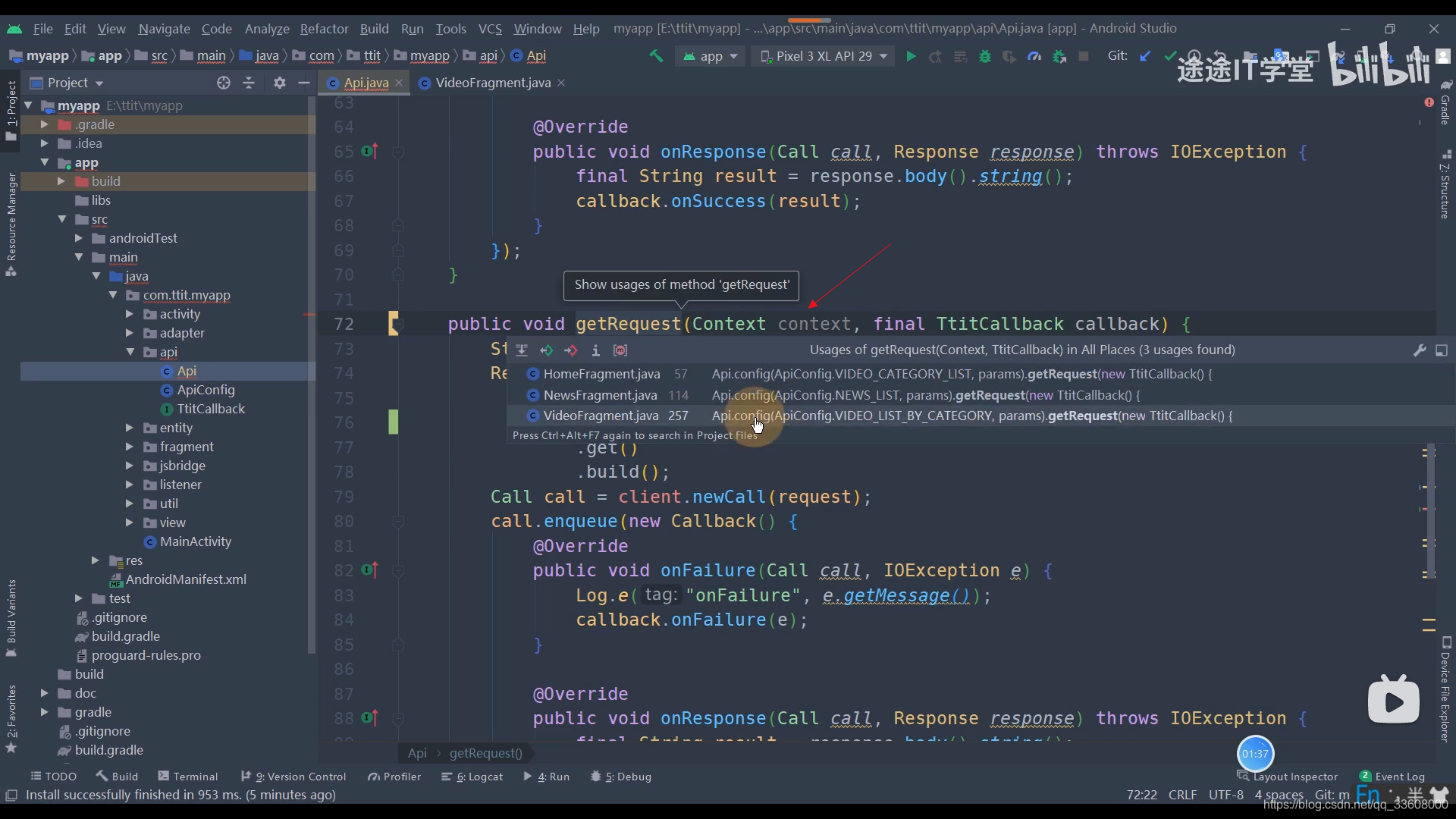Open the Analyze menu
This screenshot has height=819, width=1456.
pos(267,29)
